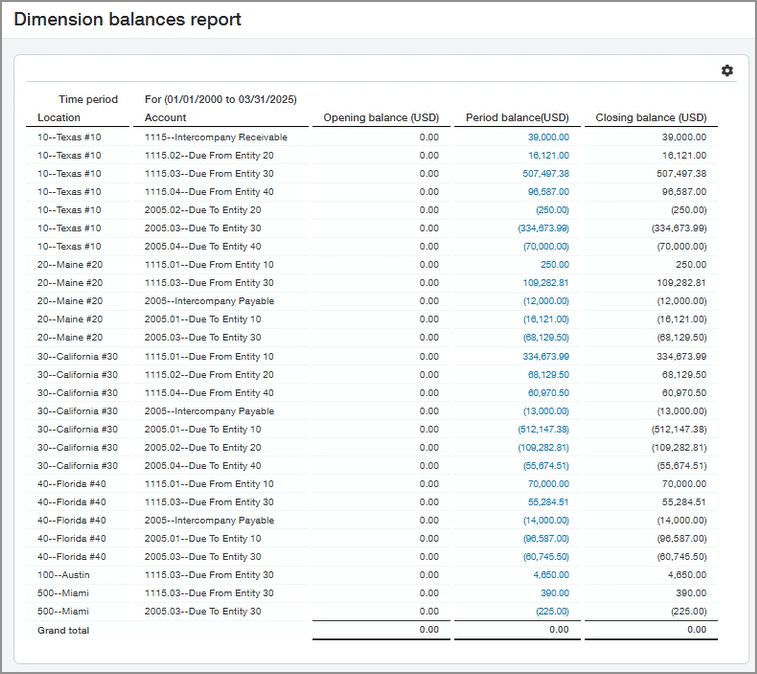Open the (225.00) Miami period balance
This screenshot has width=757, height=674.
(x=551, y=611)
